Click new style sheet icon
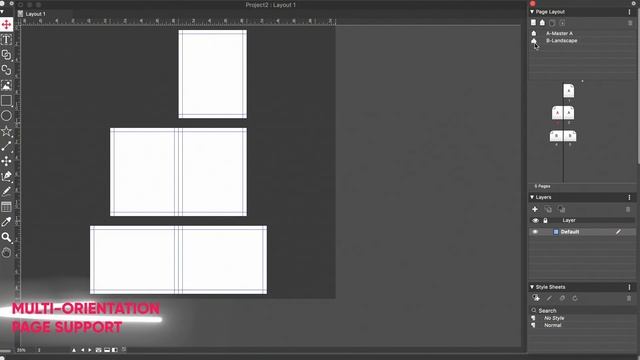 (x=536, y=298)
